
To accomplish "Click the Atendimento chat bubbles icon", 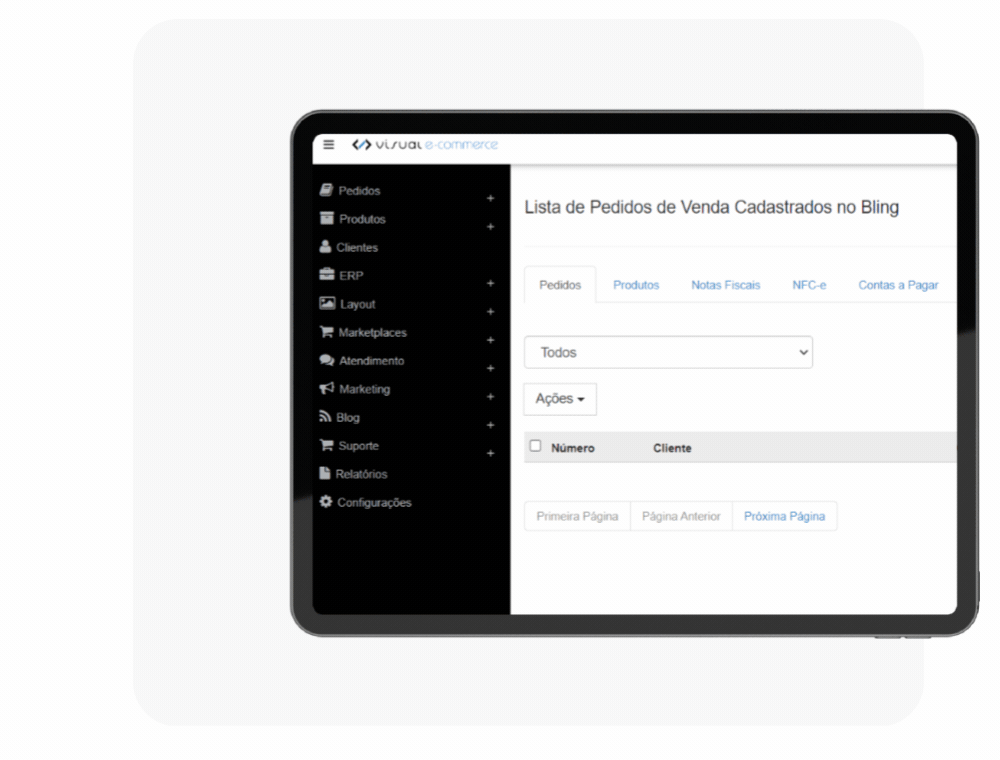I will click(x=326, y=360).
